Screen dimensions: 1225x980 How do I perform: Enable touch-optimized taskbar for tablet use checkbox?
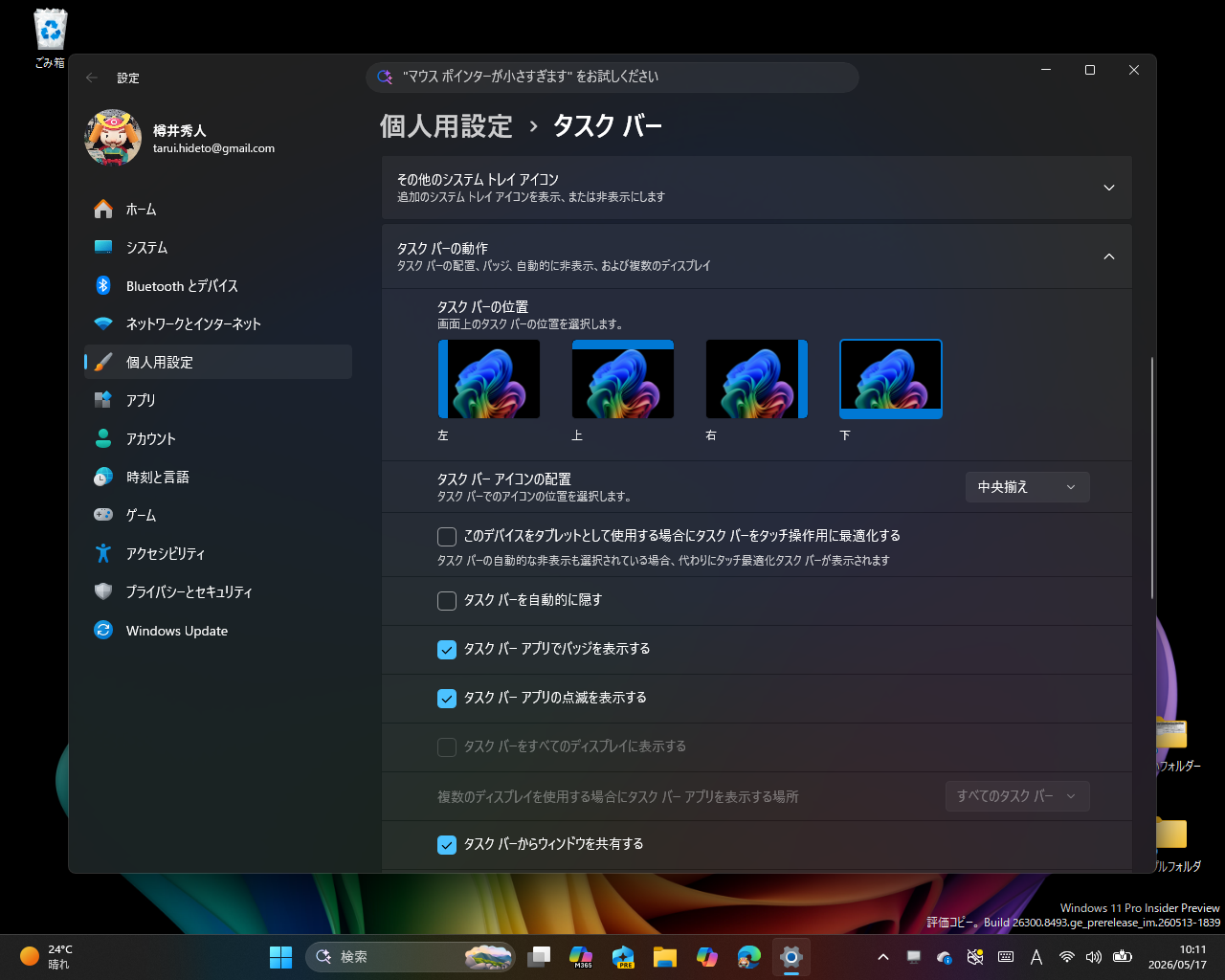coord(447,536)
